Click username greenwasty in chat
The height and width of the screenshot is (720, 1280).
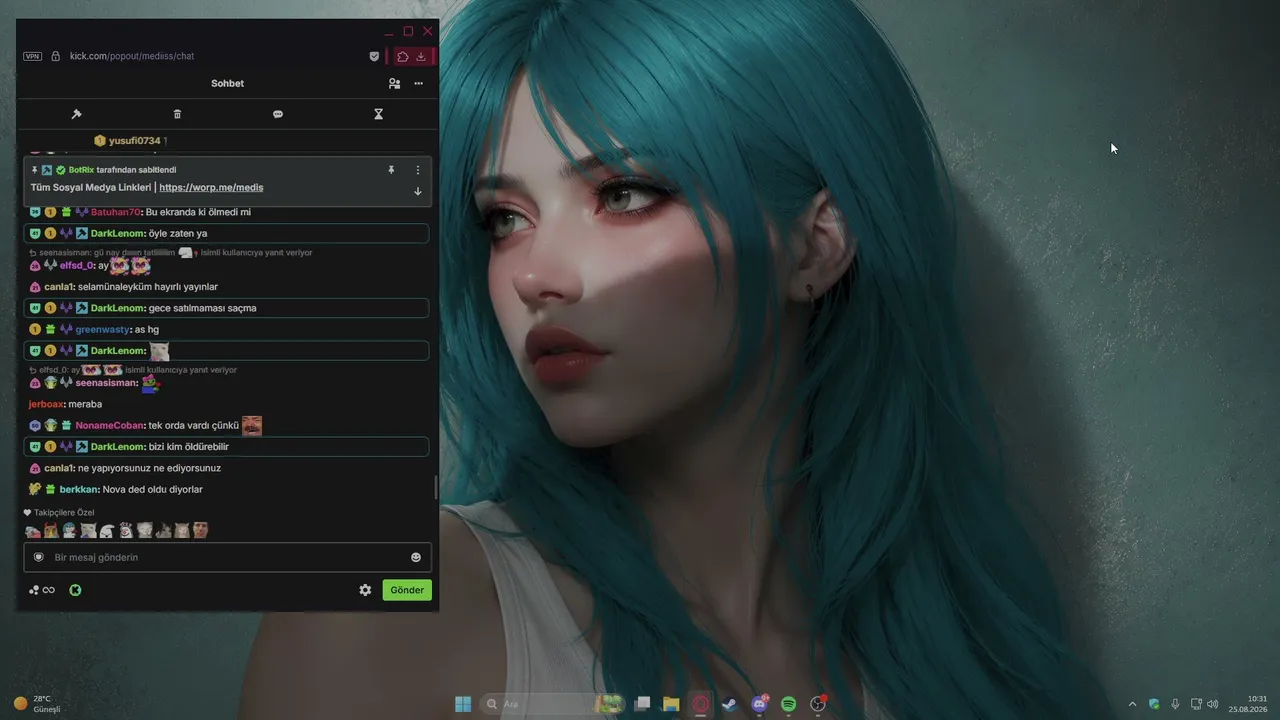tap(103, 329)
